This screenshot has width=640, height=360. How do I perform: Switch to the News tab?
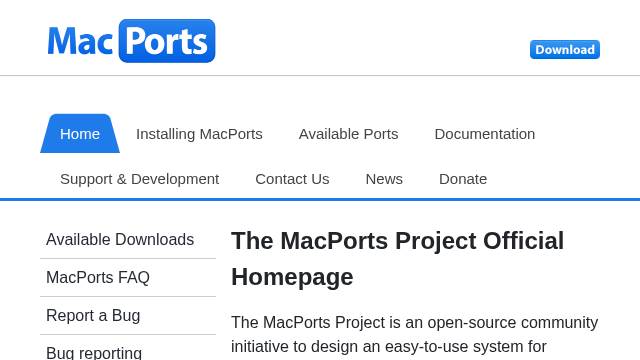[x=384, y=179]
